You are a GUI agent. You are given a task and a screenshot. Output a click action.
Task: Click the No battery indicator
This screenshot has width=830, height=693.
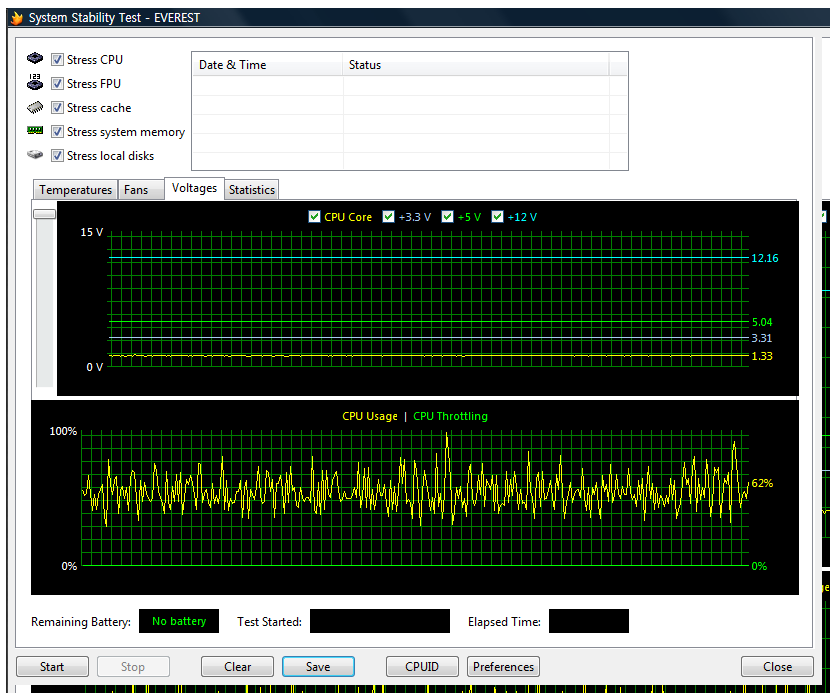(179, 621)
